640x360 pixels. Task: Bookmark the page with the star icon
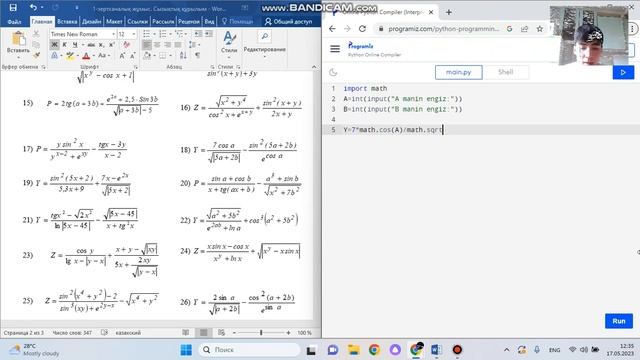tap(540, 29)
